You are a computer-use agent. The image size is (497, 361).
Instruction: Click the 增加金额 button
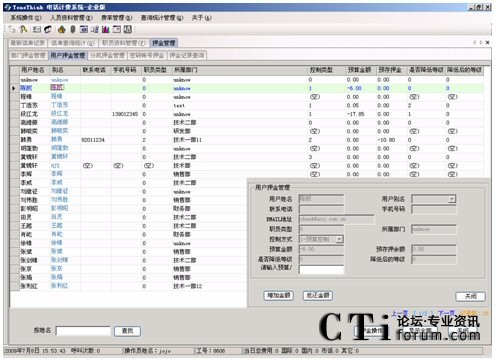279,295
